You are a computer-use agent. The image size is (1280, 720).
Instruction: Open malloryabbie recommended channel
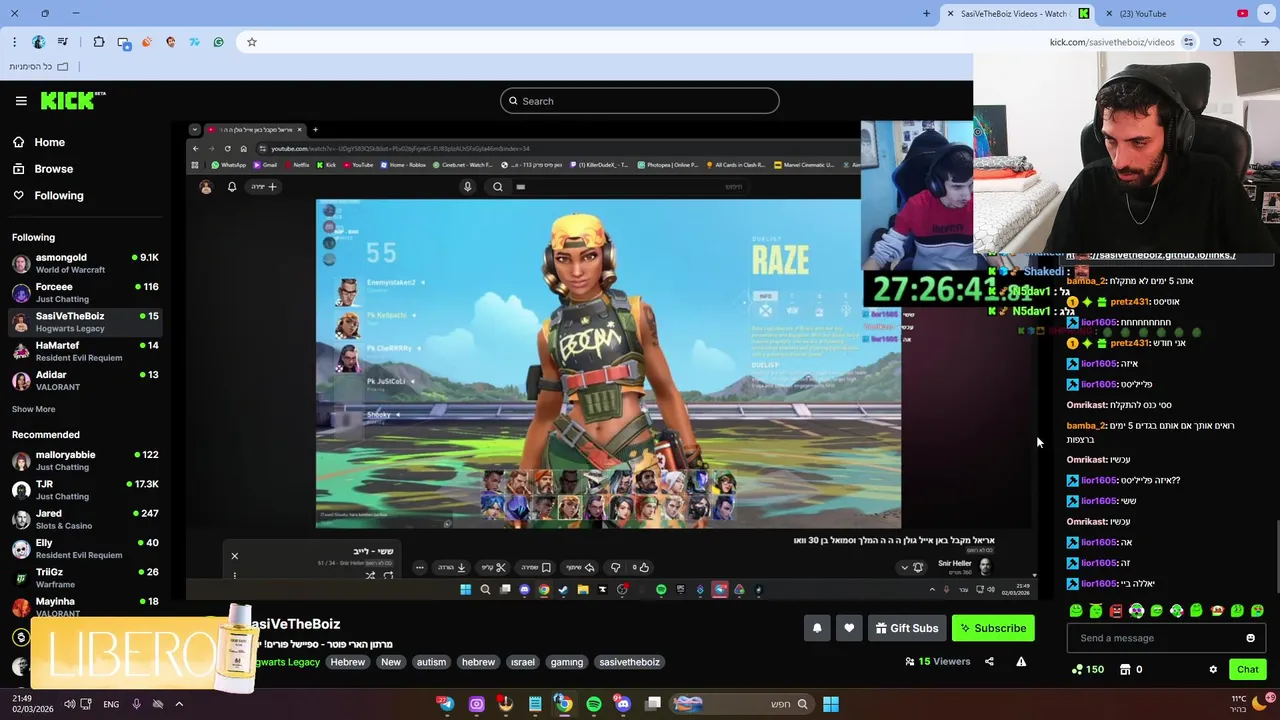coord(85,460)
